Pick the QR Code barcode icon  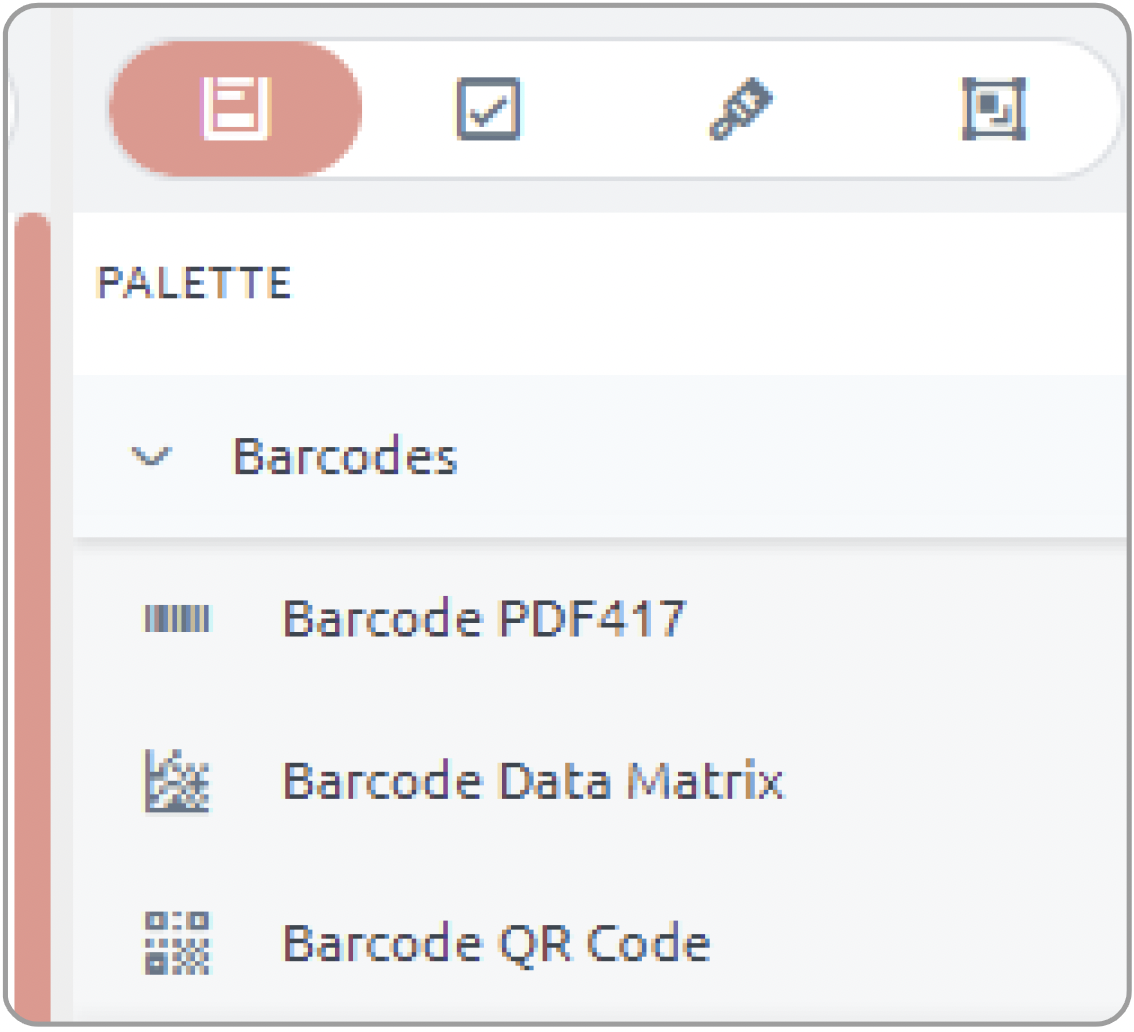click(x=177, y=944)
